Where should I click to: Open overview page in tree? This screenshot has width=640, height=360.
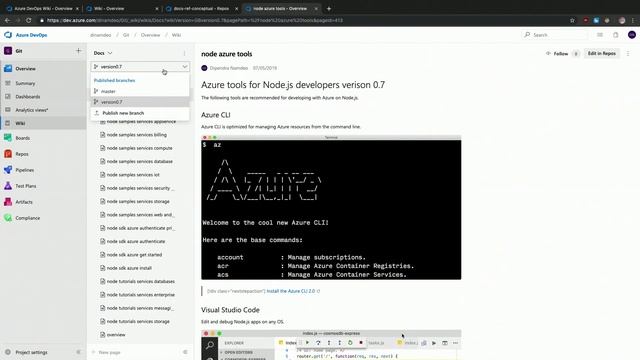tap(116, 335)
